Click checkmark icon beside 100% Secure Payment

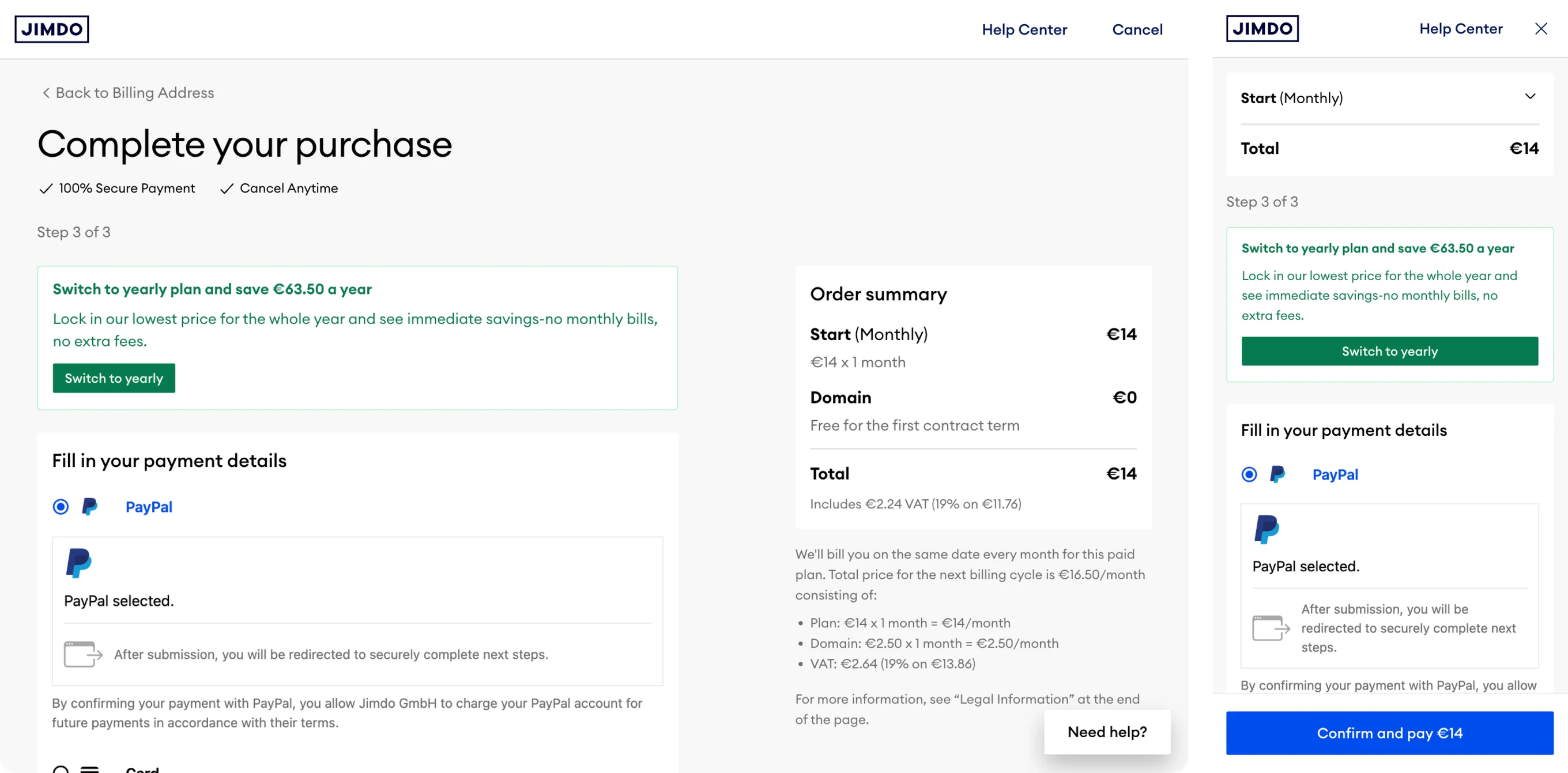click(x=46, y=188)
